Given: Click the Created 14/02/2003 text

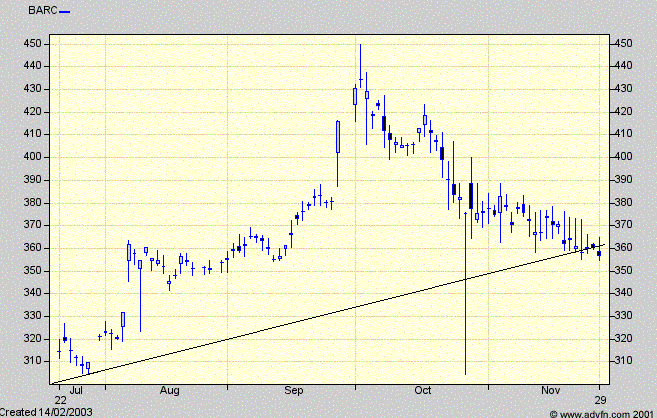Looking at the screenshot, I should pyautogui.click(x=49, y=411).
